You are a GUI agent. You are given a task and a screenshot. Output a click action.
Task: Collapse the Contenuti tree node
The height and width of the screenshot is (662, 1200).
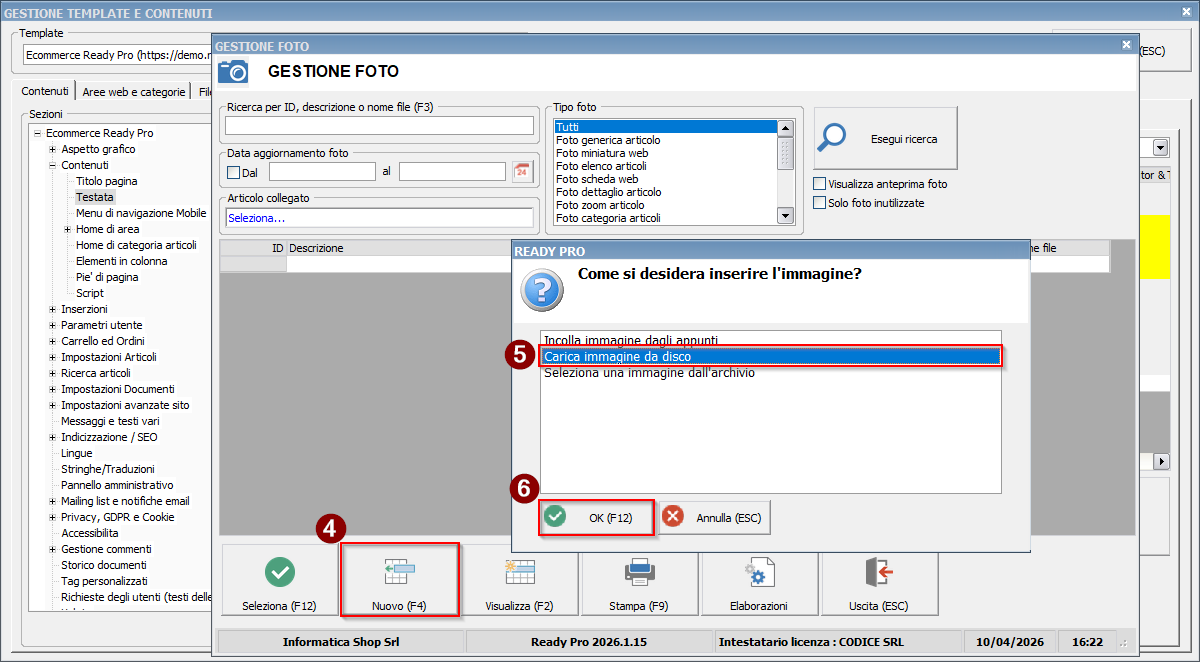tap(52, 165)
